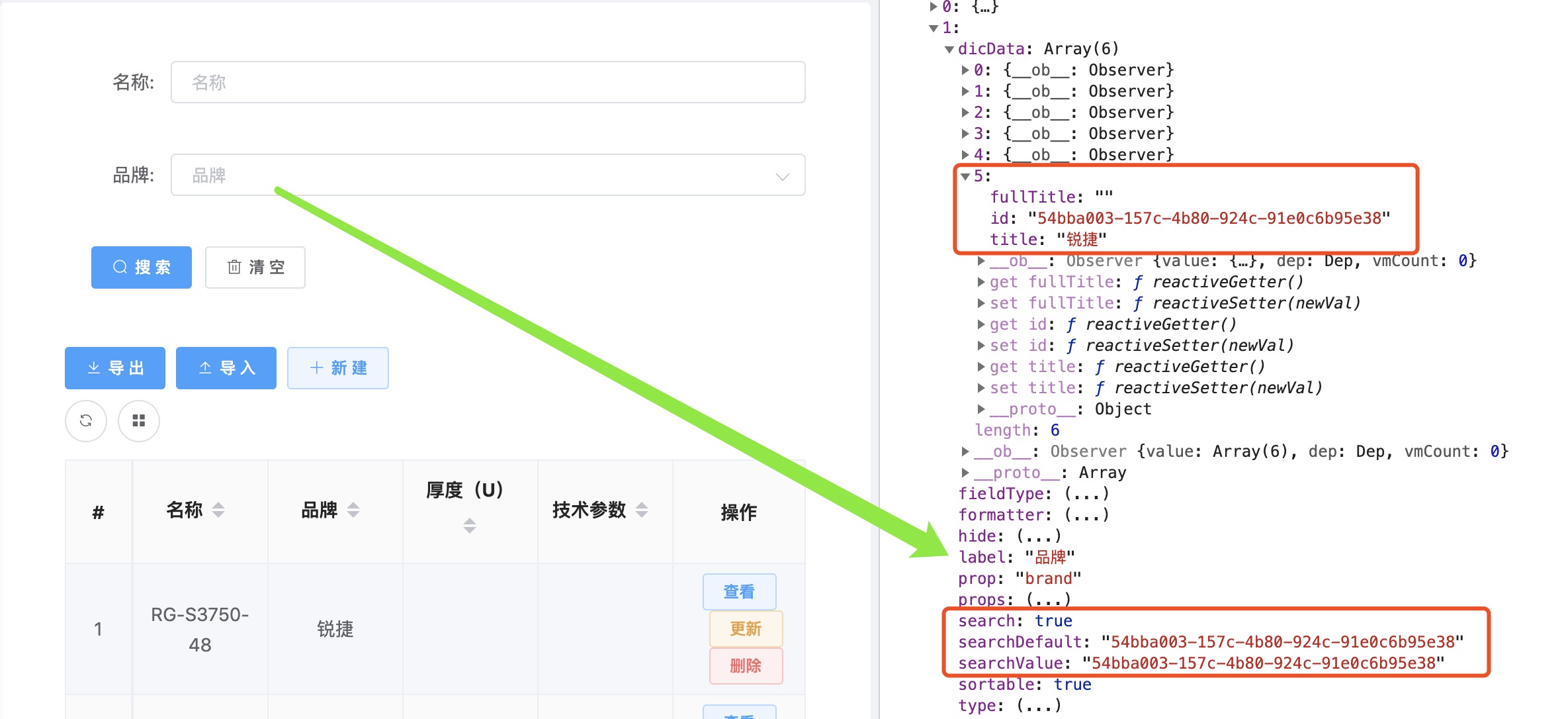Viewport: 1568px width, 719px height.
Task: Expand the set fullTitle reactiveSetter entry
Action: [981, 303]
